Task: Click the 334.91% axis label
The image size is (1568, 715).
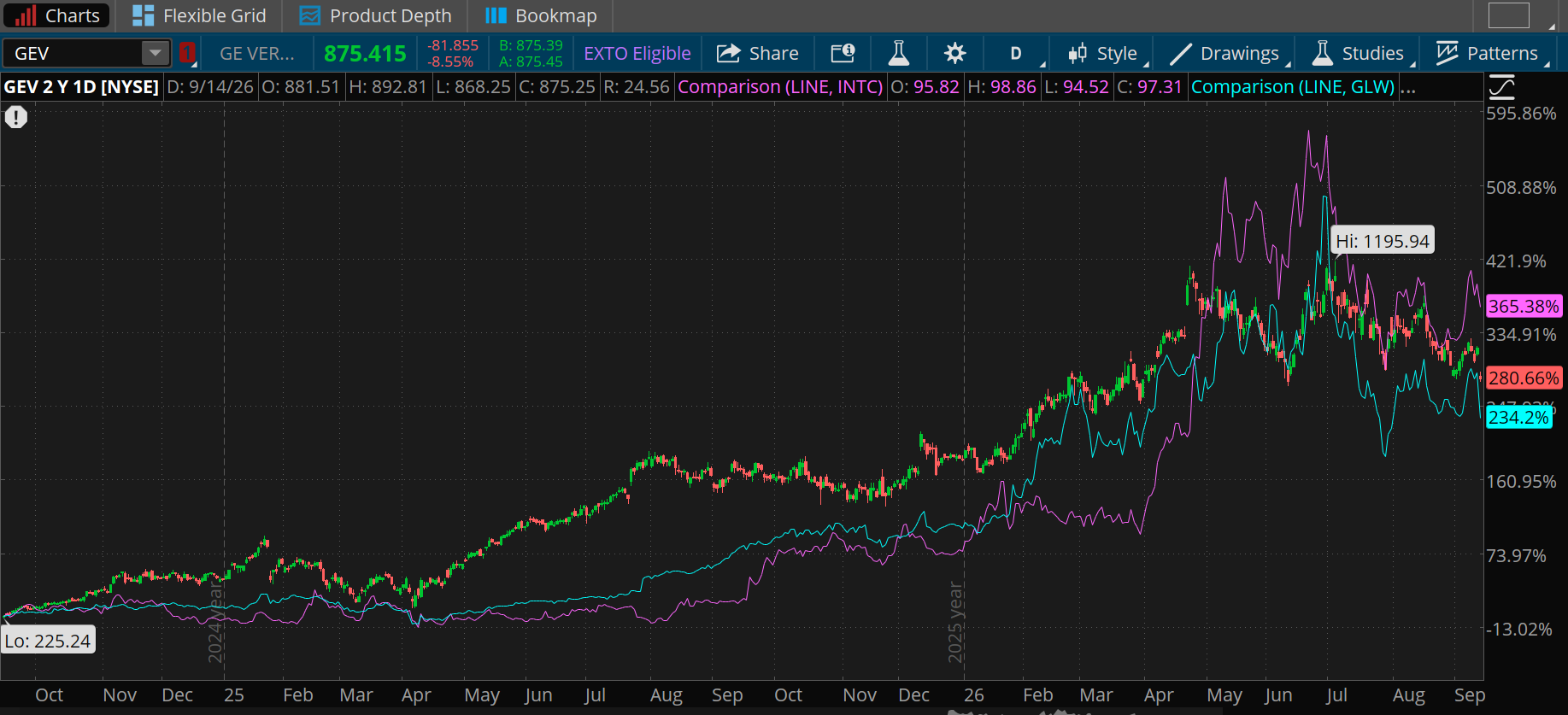Action: click(x=1521, y=334)
